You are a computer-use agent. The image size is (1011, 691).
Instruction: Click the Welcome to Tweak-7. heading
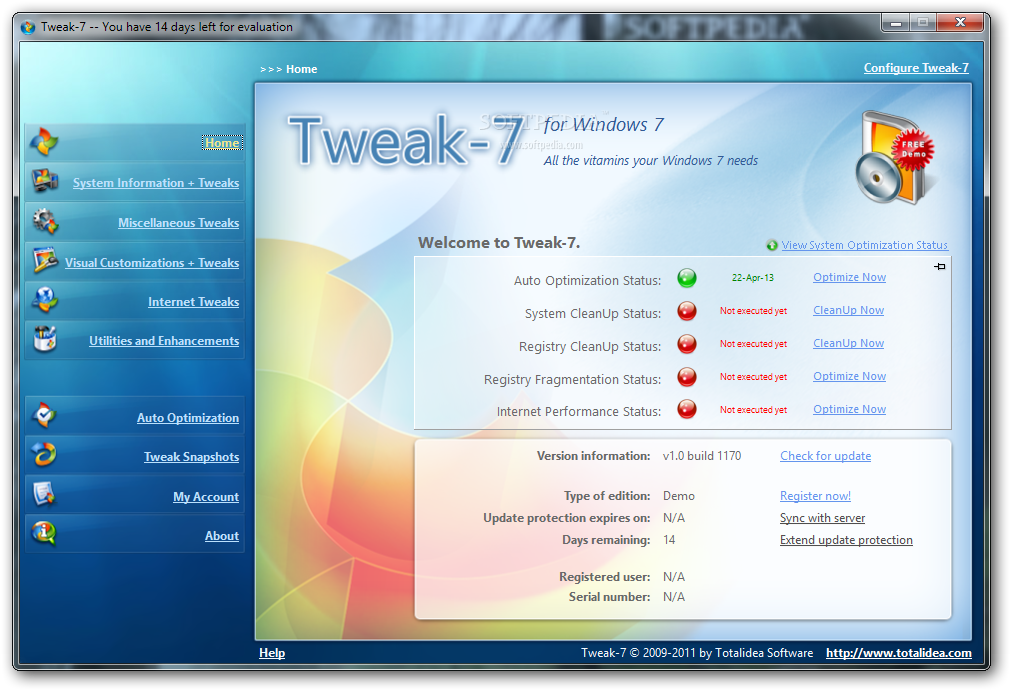pyautogui.click(x=498, y=242)
